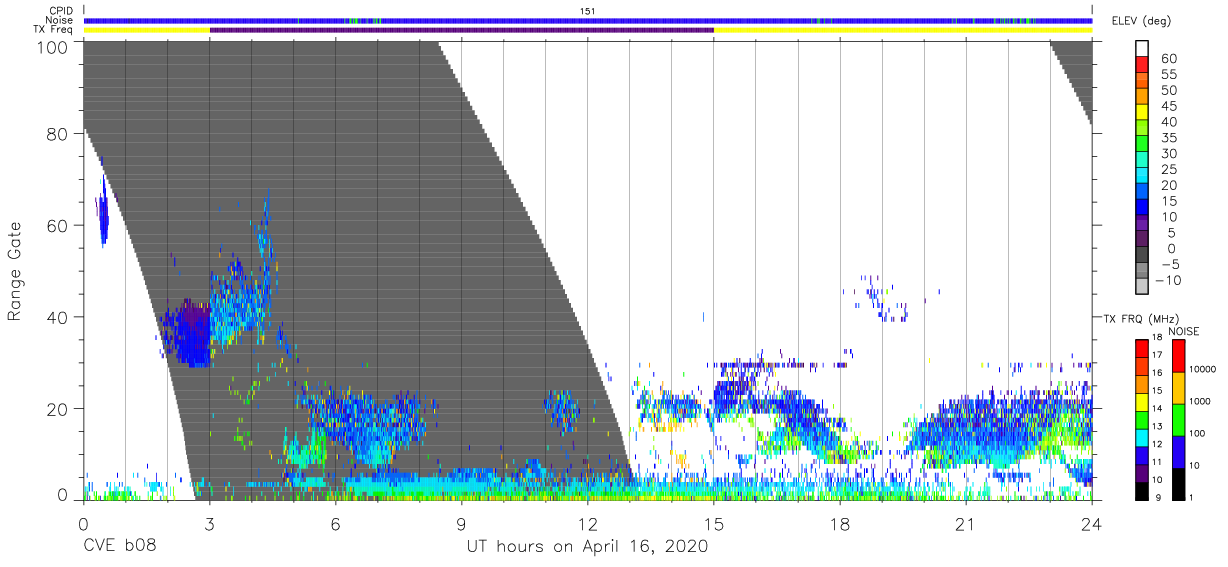Click the 18 hour tick on the time axis
Screen dimensions: 1228x567
(x=840, y=524)
